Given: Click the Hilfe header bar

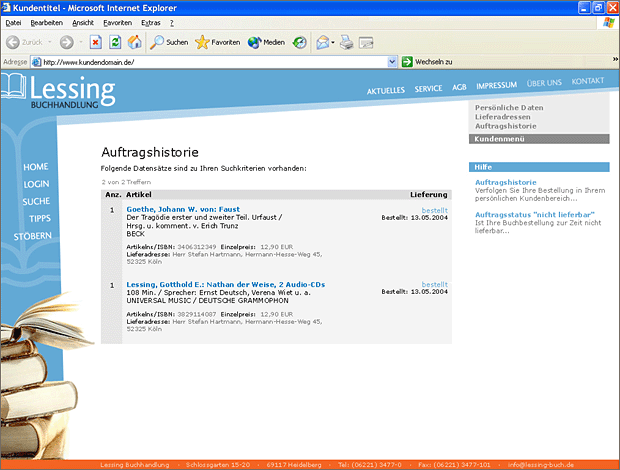Looking at the screenshot, I should tap(539, 167).
